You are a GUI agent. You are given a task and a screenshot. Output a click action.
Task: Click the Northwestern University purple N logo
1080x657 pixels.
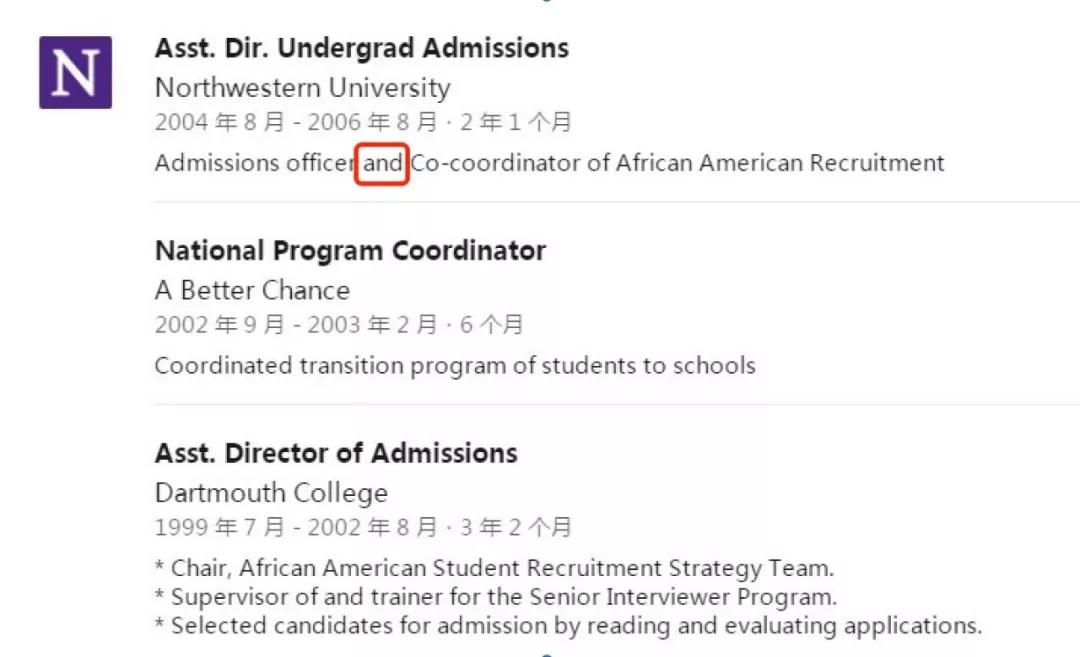click(x=75, y=72)
